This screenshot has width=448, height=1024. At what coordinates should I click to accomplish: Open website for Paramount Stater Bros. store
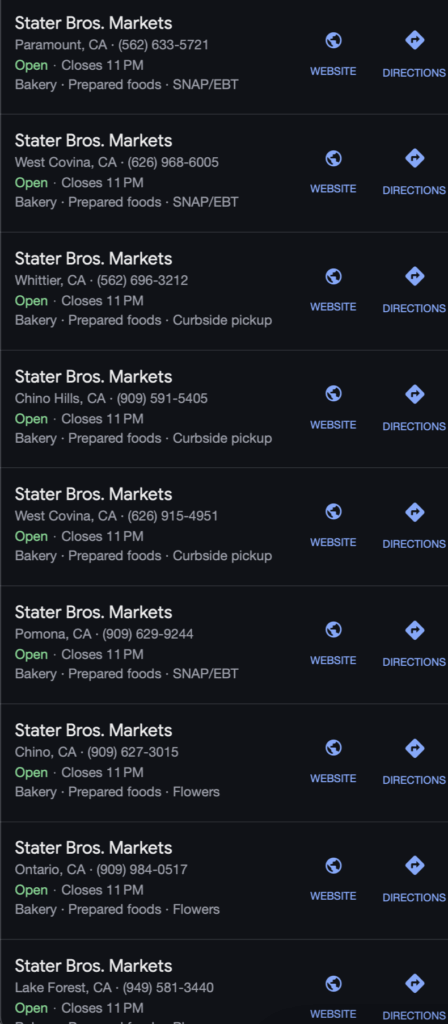[333, 54]
